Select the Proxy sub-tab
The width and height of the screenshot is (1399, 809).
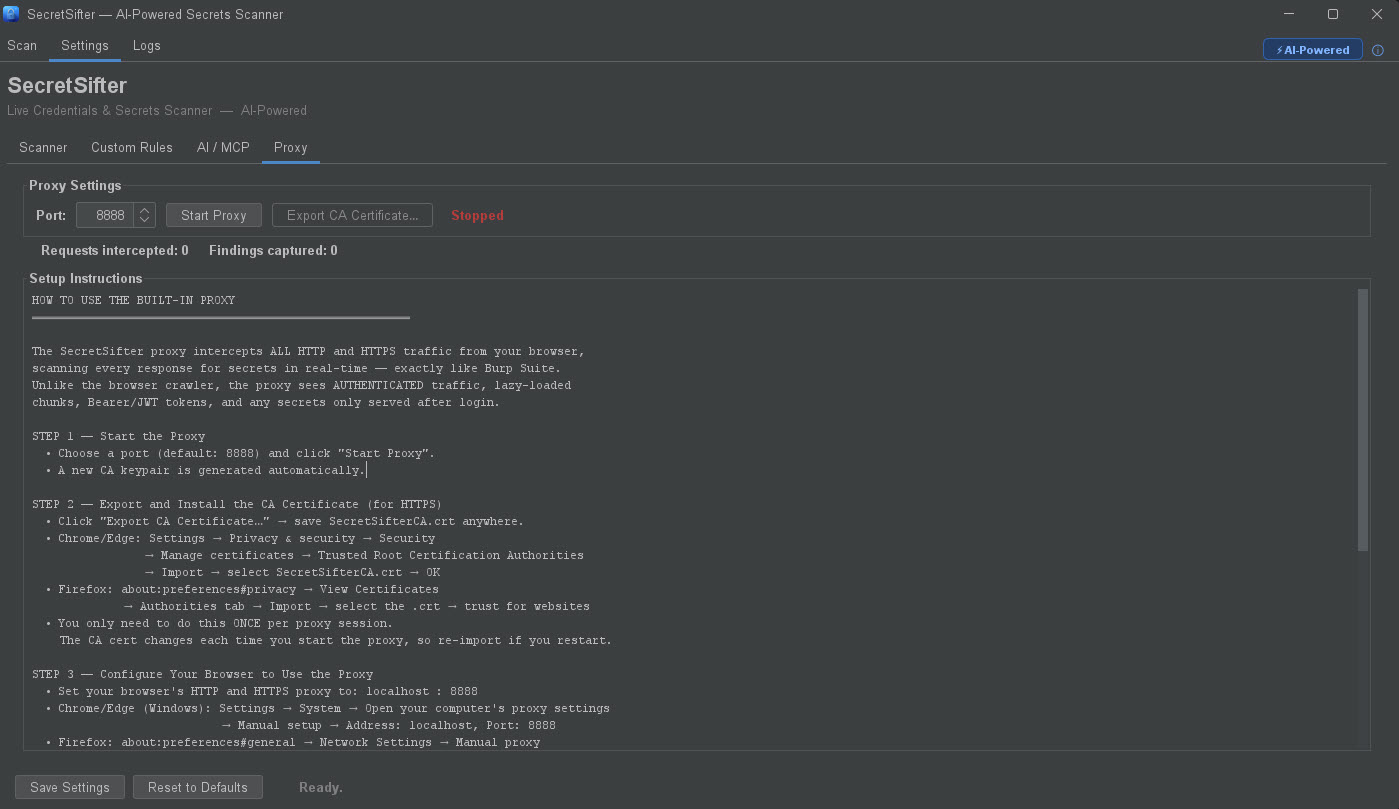pyautogui.click(x=291, y=148)
